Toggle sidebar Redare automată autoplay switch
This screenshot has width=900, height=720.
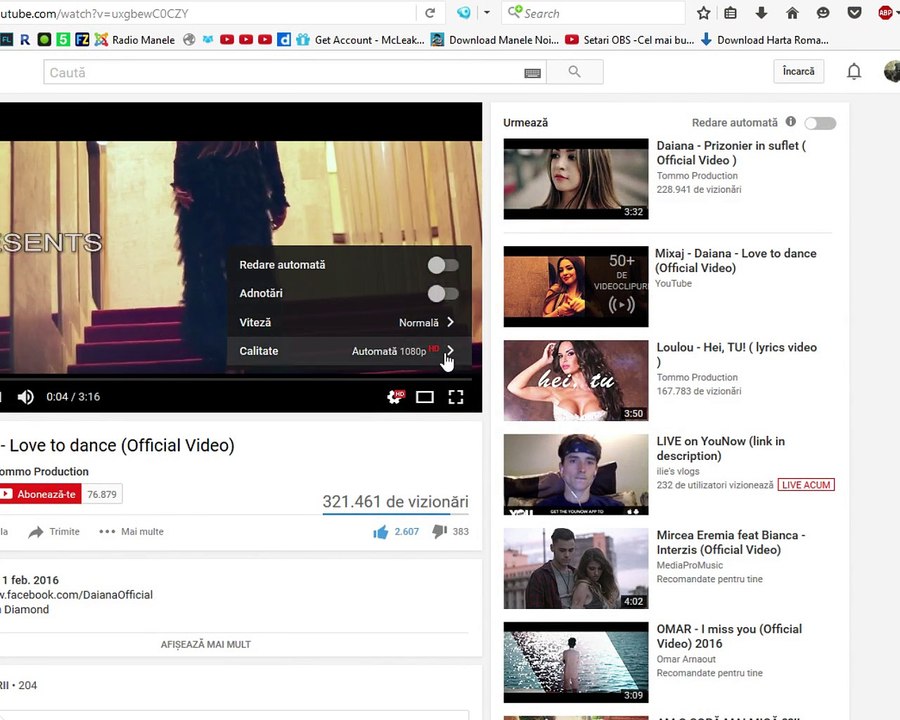[x=820, y=123]
